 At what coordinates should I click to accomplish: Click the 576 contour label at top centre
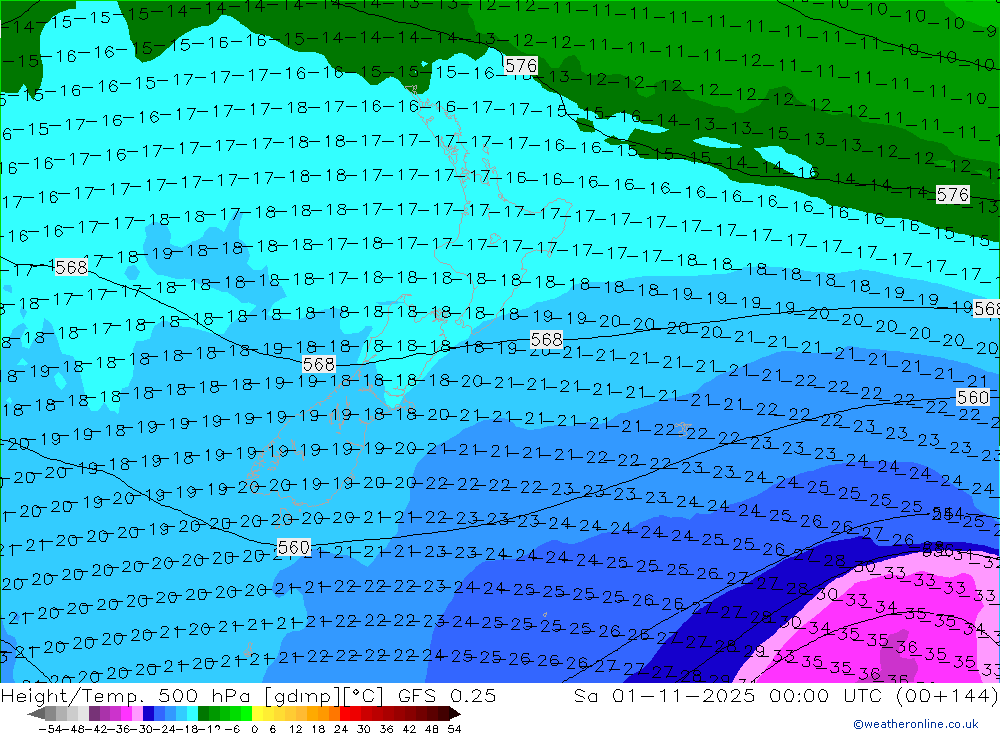tap(521, 65)
